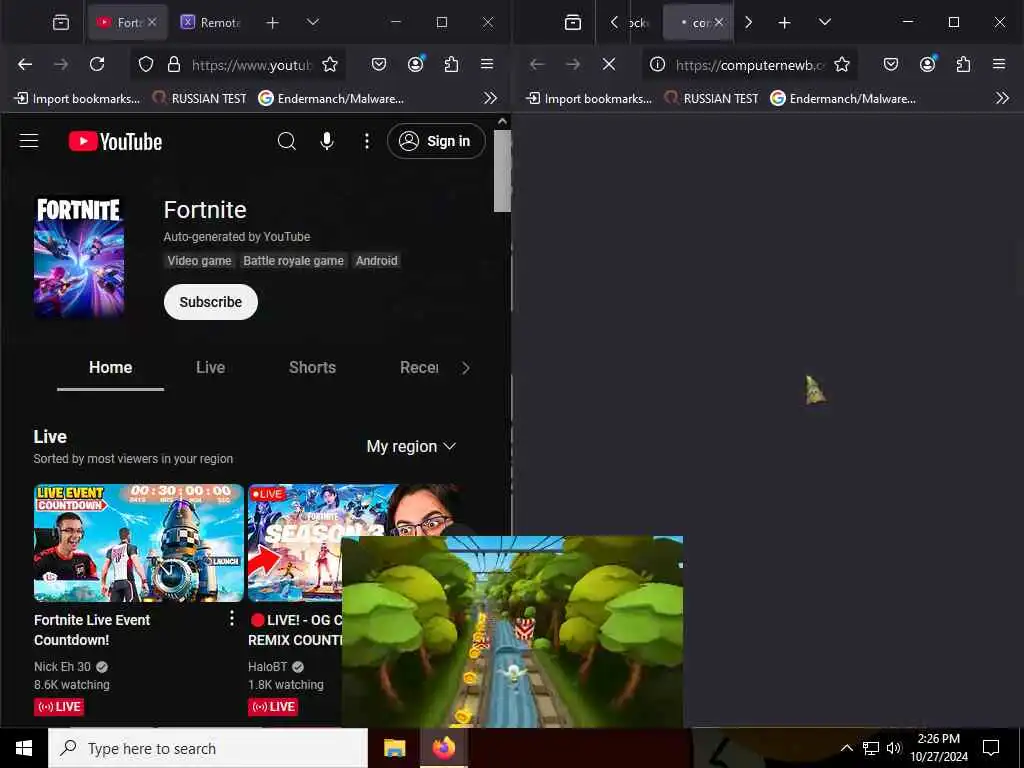Click padlock site info in left window

coord(174,64)
